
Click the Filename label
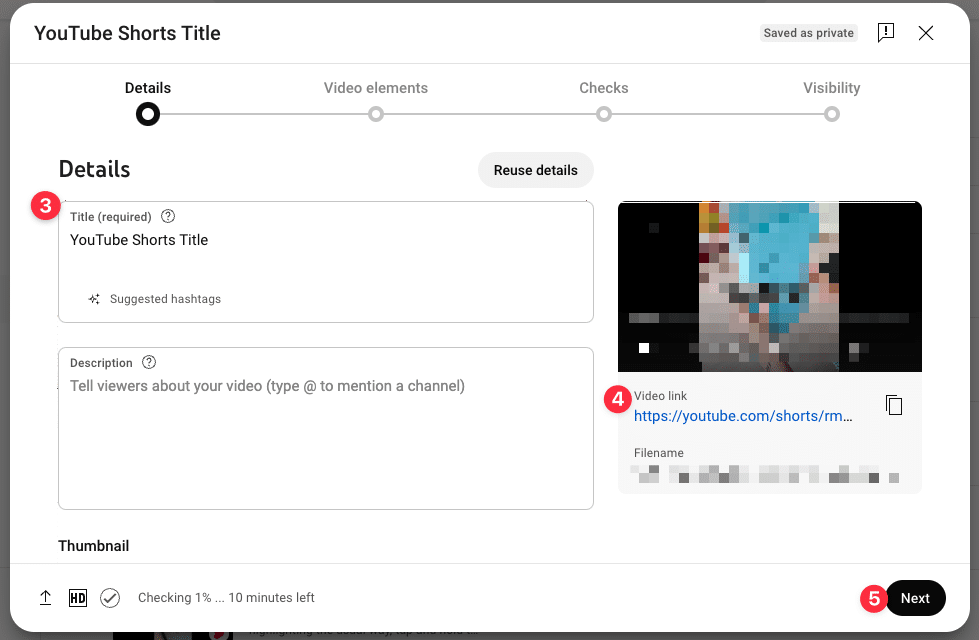(659, 453)
